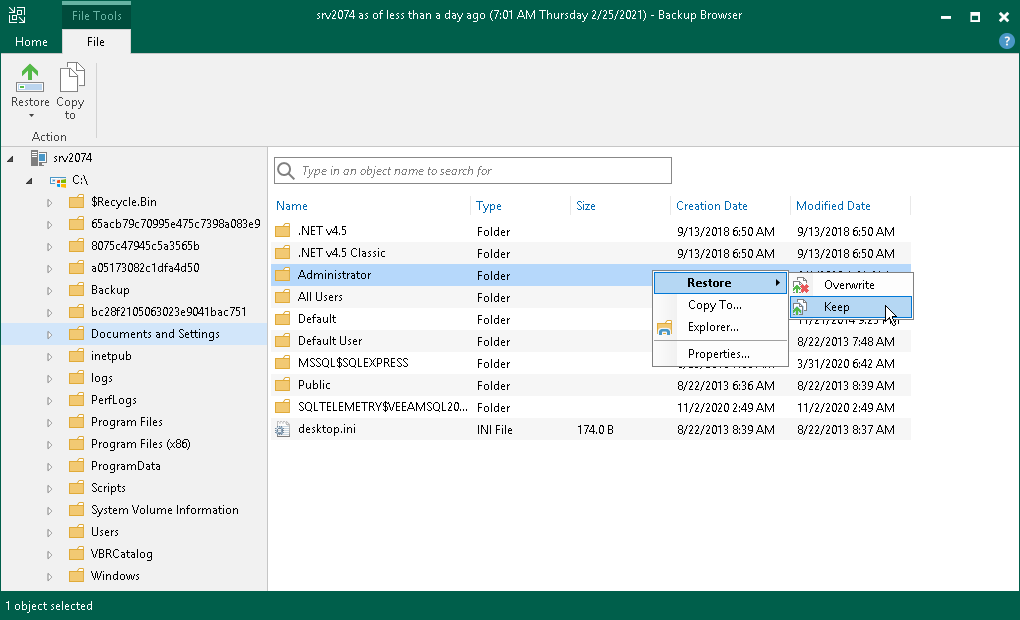Open the Restore button dropdown arrow

point(30,116)
